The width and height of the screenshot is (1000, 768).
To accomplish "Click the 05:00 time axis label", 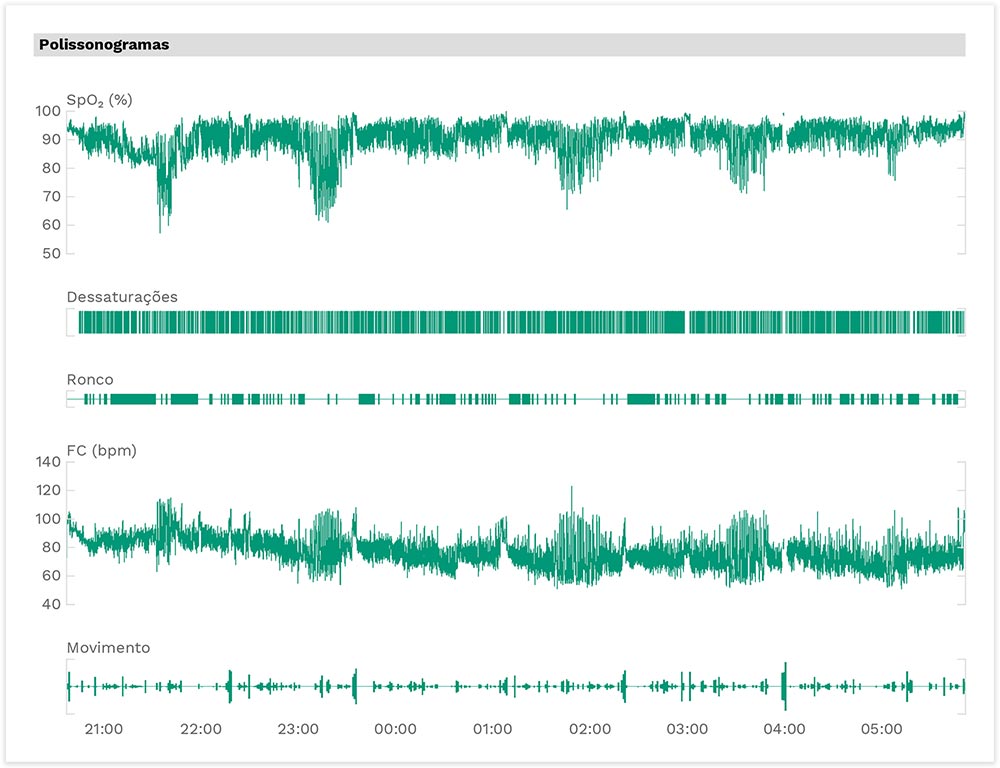I will point(881,729).
